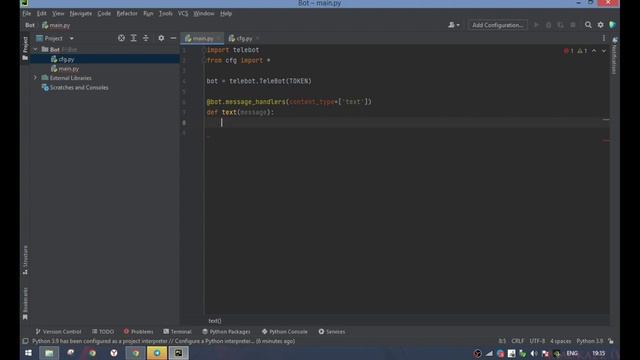
Task: Click the JetBrains Toolbox colorful icon
Action: click(612, 25)
